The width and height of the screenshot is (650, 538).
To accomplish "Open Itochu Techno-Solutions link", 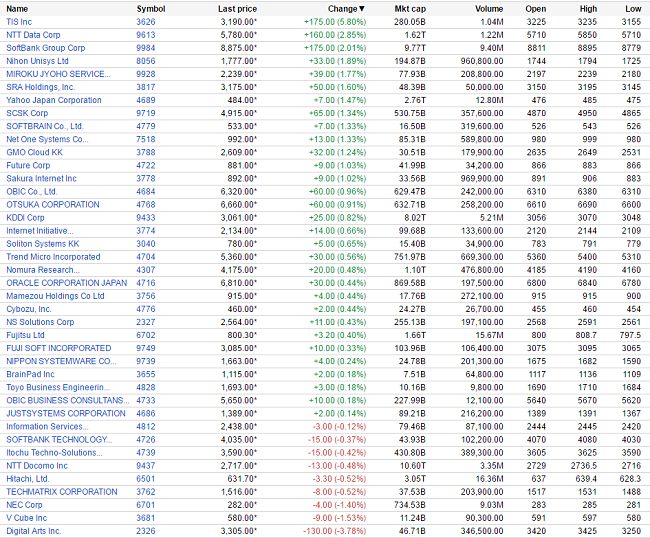I will (x=54, y=453).
